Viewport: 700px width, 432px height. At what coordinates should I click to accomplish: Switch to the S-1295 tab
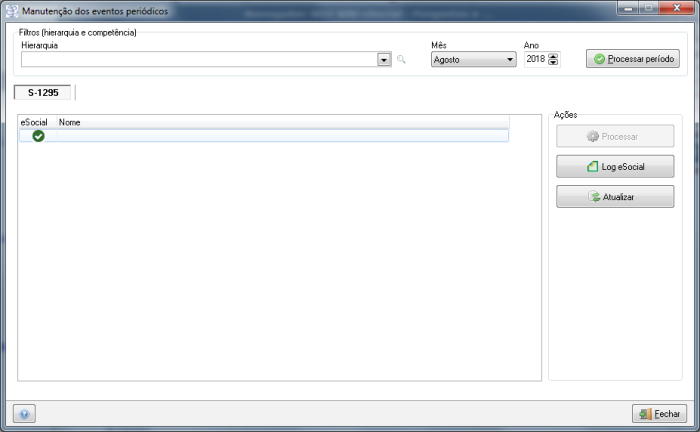pyautogui.click(x=43, y=92)
